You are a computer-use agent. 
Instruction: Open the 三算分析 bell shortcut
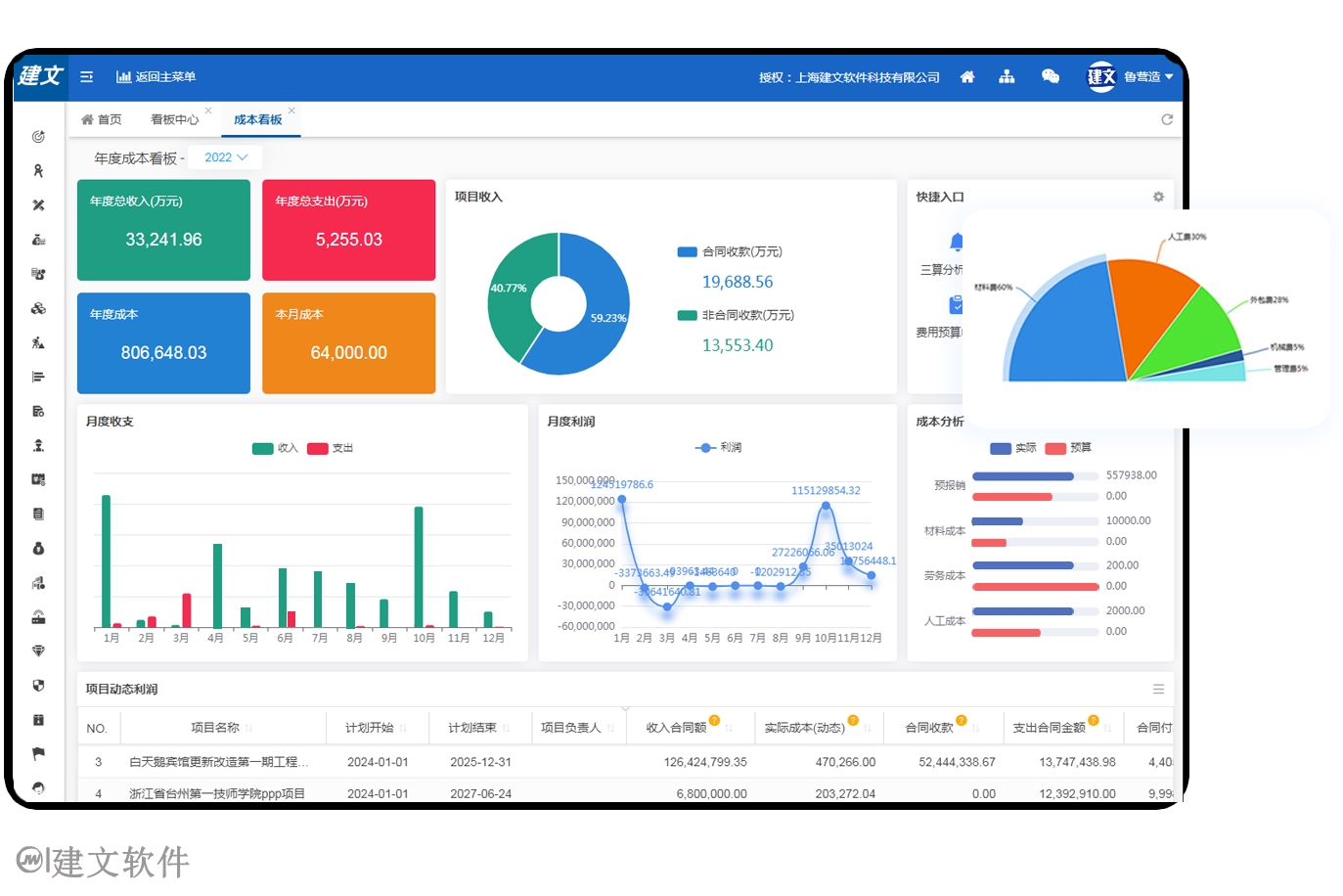(x=956, y=242)
